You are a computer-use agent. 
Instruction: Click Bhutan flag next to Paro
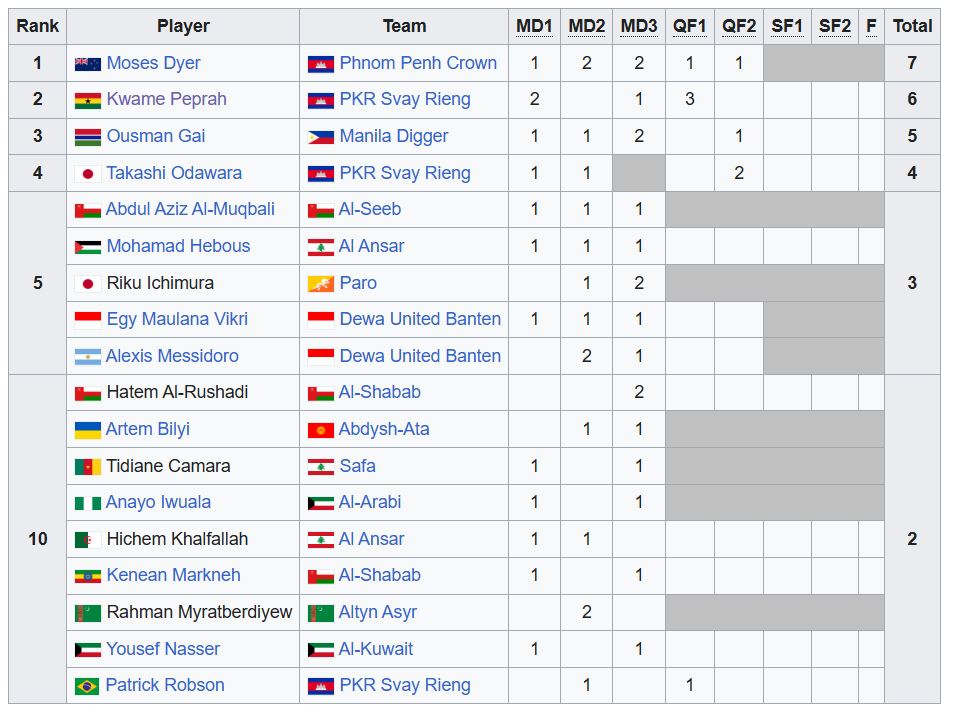(320, 283)
